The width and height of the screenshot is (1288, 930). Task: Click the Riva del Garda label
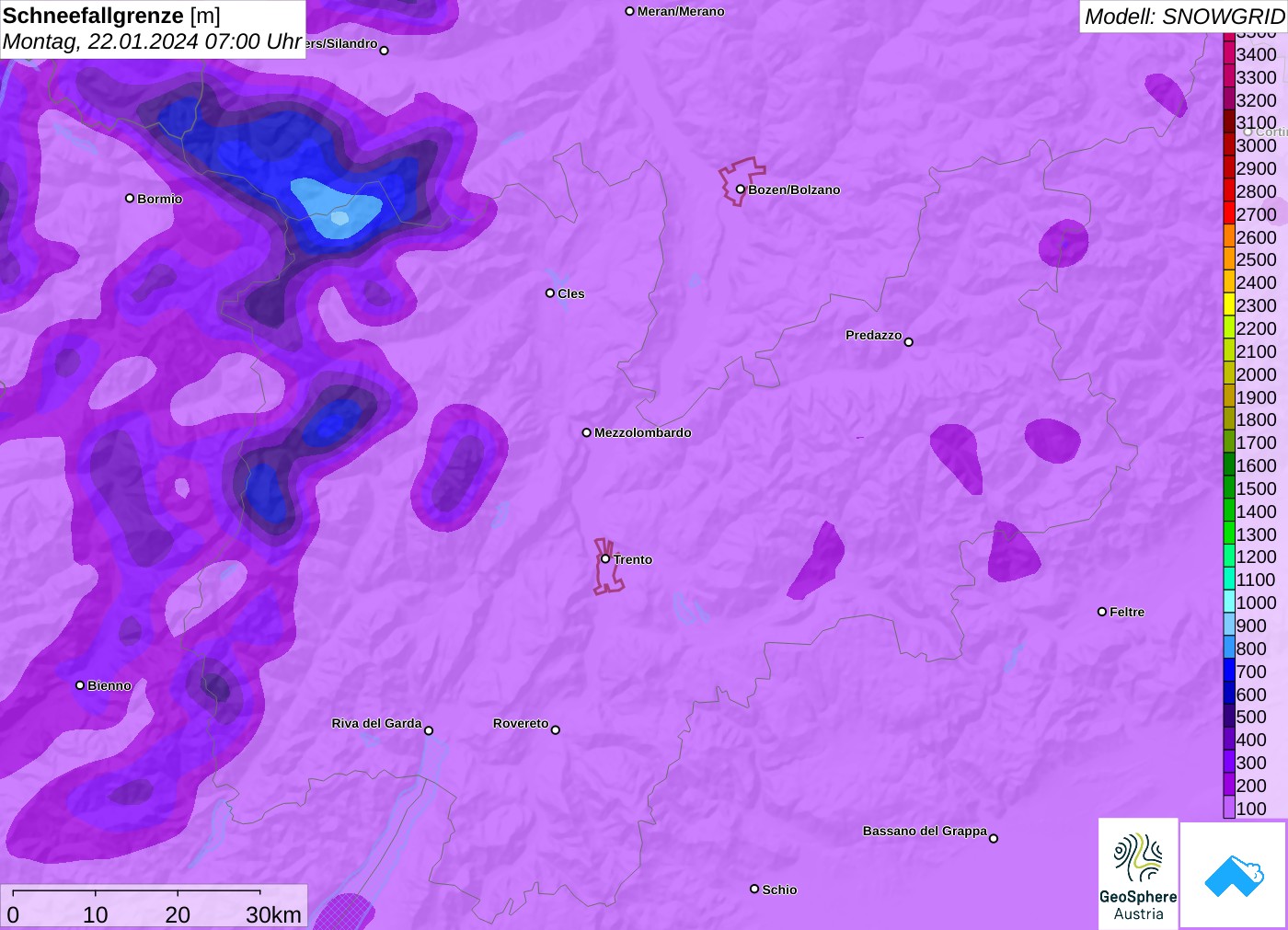coord(376,723)
